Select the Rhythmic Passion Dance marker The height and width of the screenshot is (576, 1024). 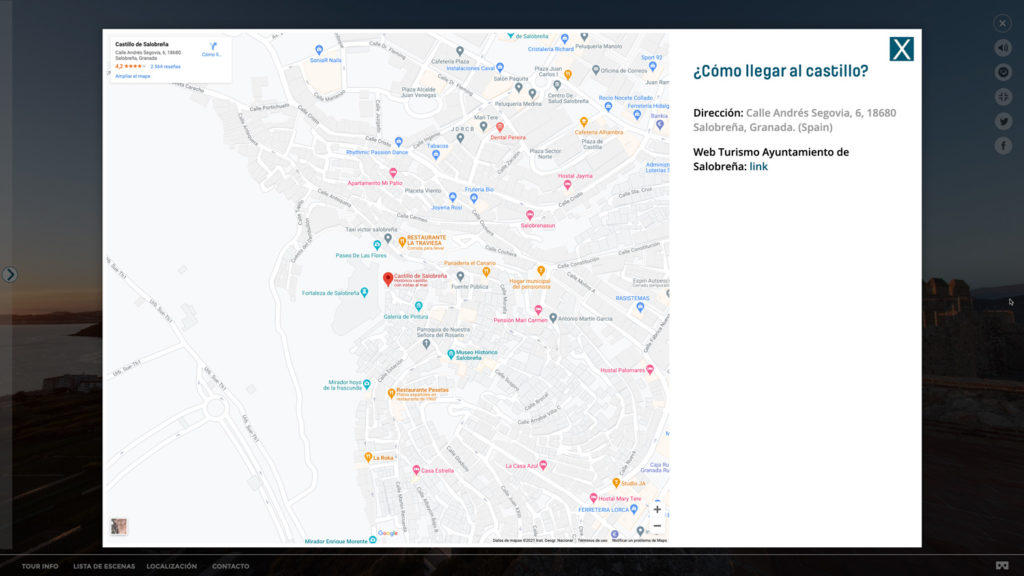click(x=399, y=142)
